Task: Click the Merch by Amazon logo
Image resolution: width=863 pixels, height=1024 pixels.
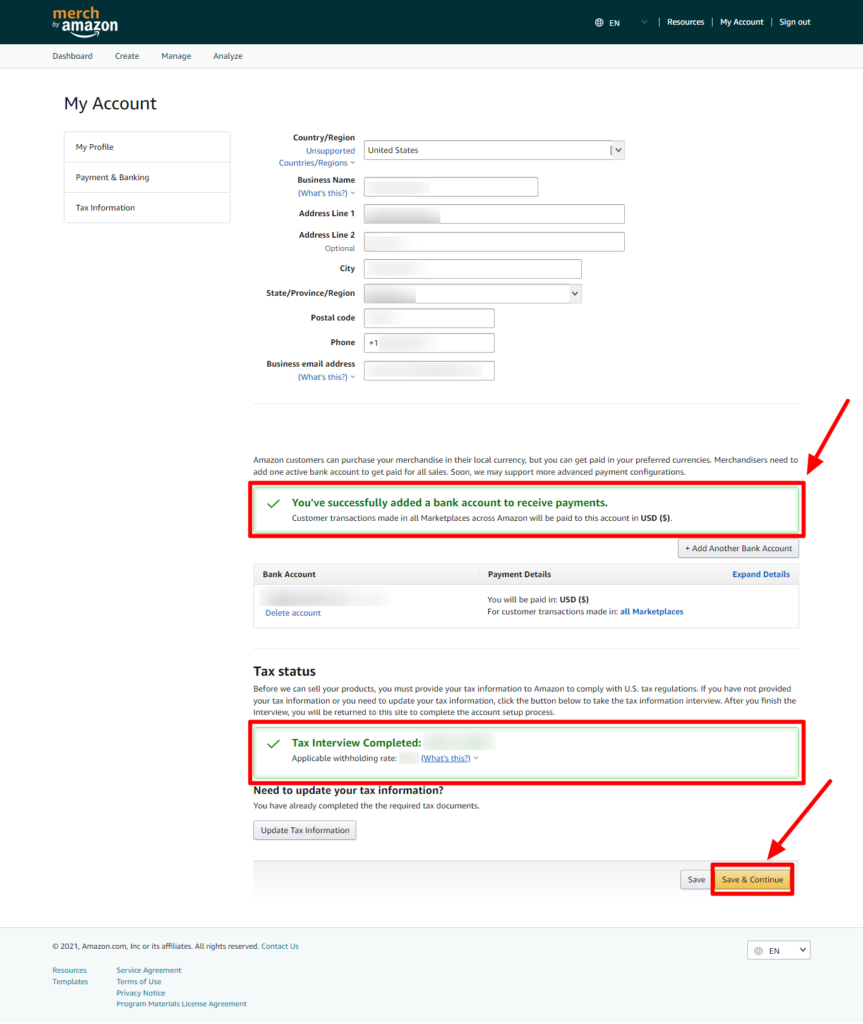Action: point(85,22)
